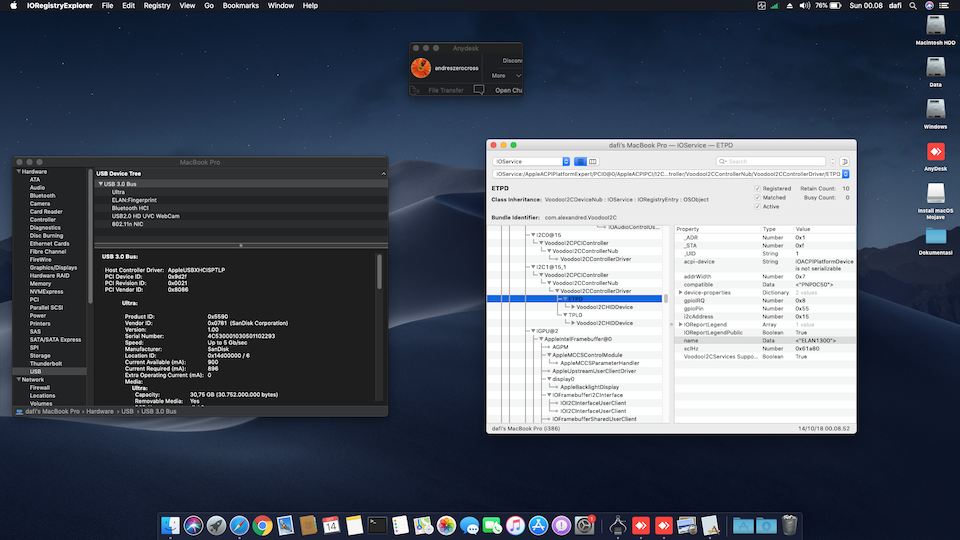Open the Bookmarks menu
Screen dimensions: 960x540
point(240,6)
